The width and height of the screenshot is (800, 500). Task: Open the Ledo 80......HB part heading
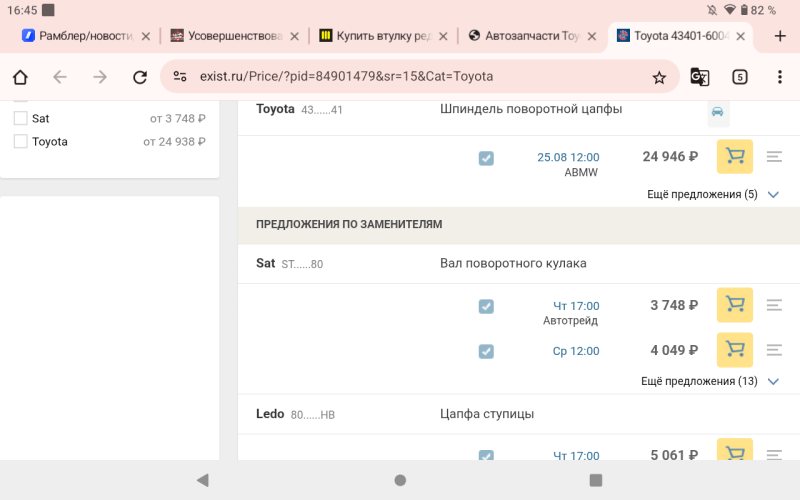295,414
